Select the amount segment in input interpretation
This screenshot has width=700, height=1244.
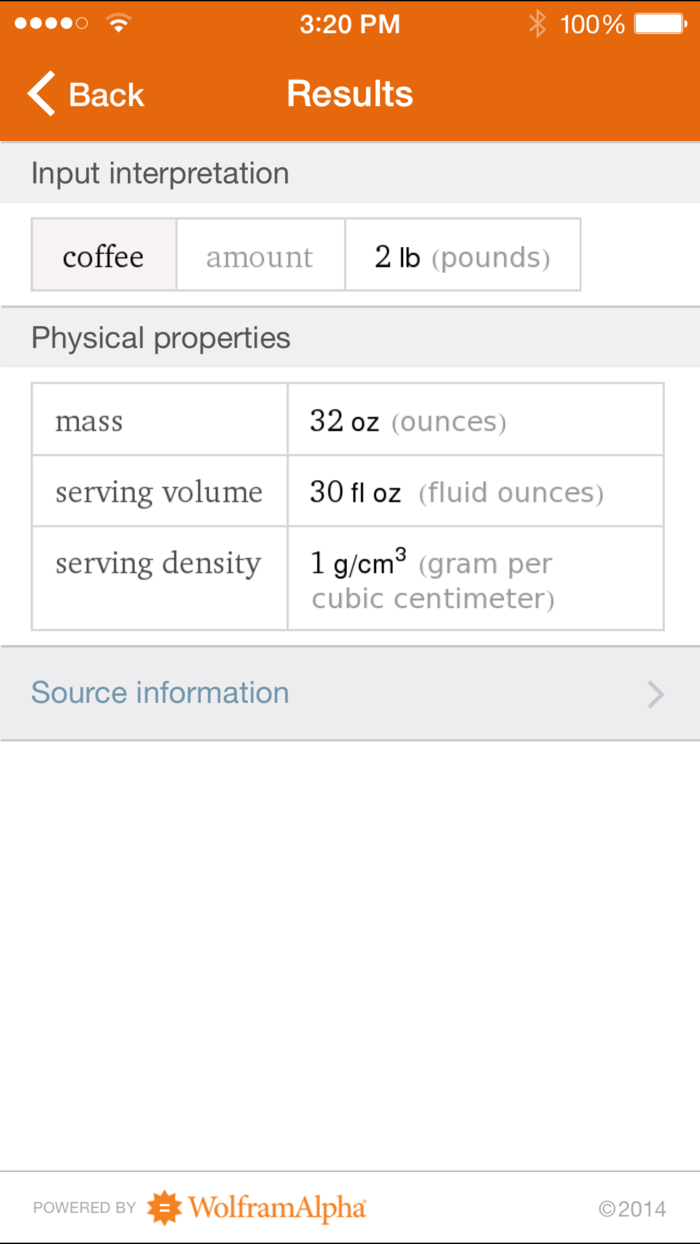(260, 255)
